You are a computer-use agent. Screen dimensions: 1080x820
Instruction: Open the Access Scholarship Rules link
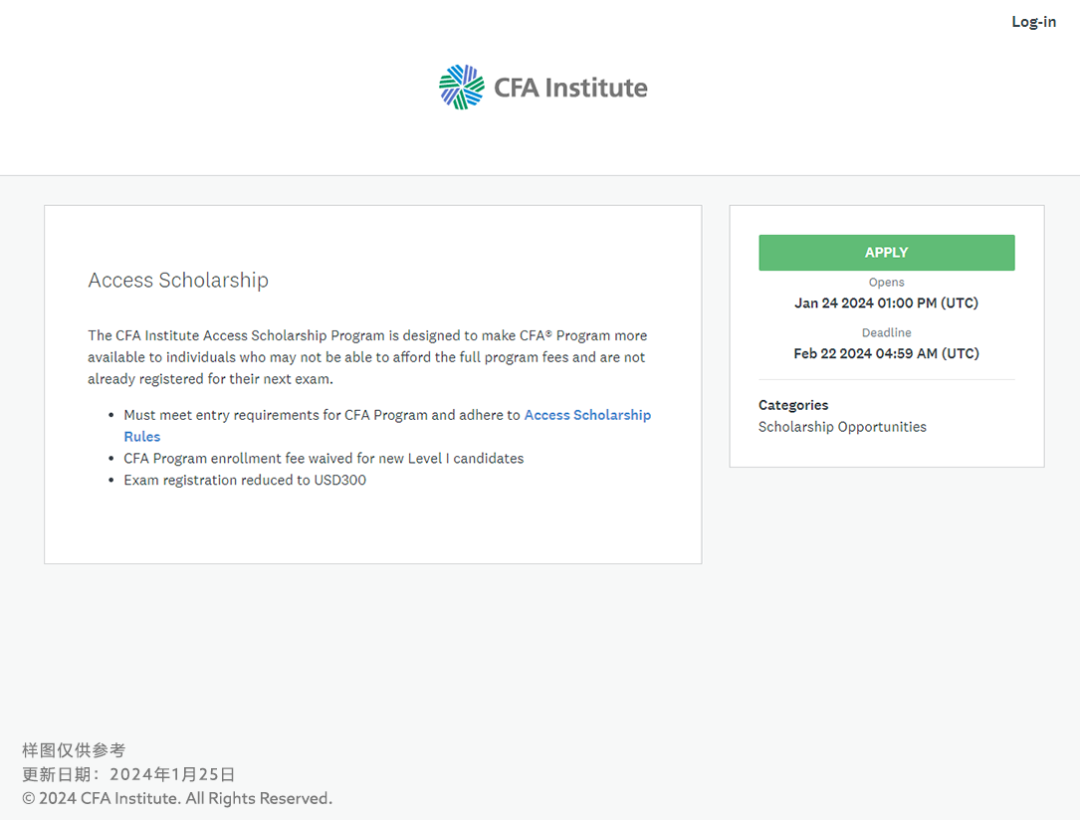(x=586, y=415)
